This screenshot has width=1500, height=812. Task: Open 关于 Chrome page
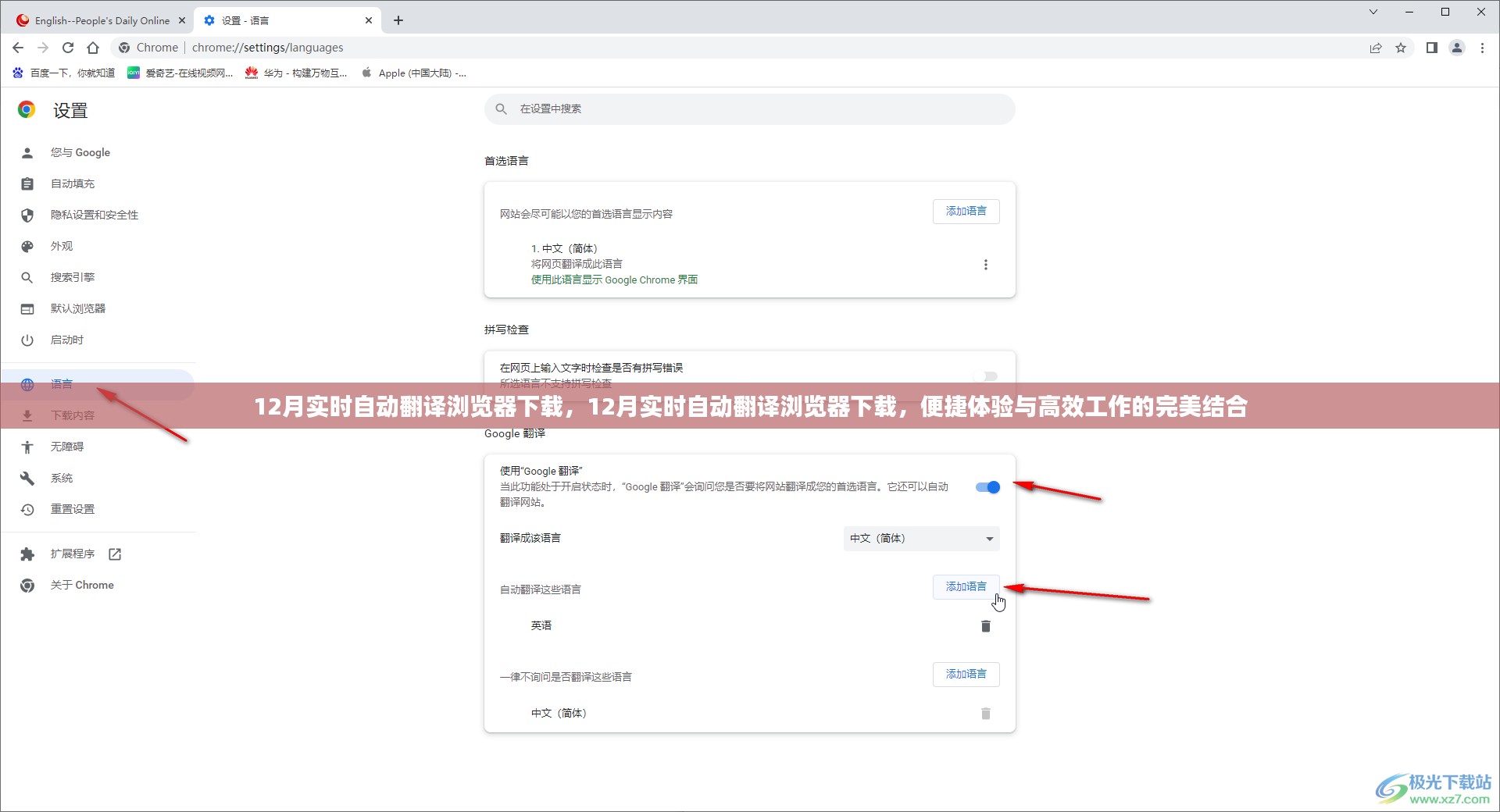point(82,585)
